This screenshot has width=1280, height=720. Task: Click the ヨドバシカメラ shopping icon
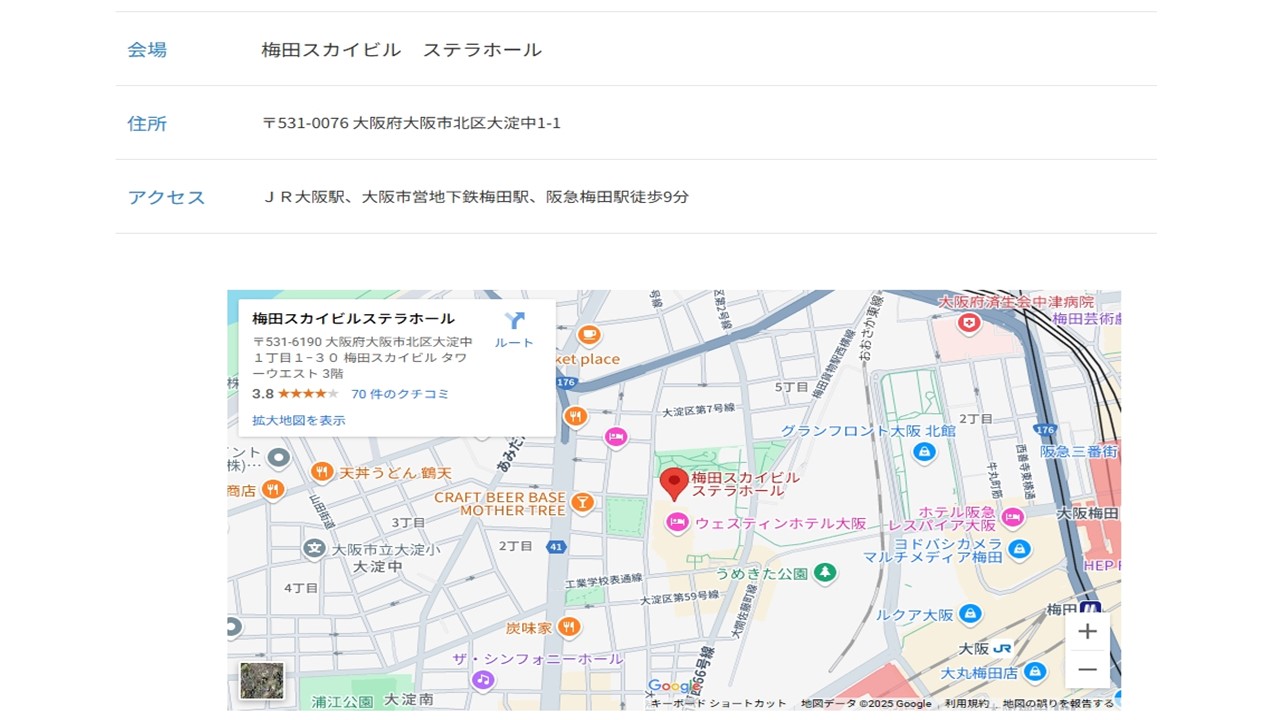click(1019, 549)
